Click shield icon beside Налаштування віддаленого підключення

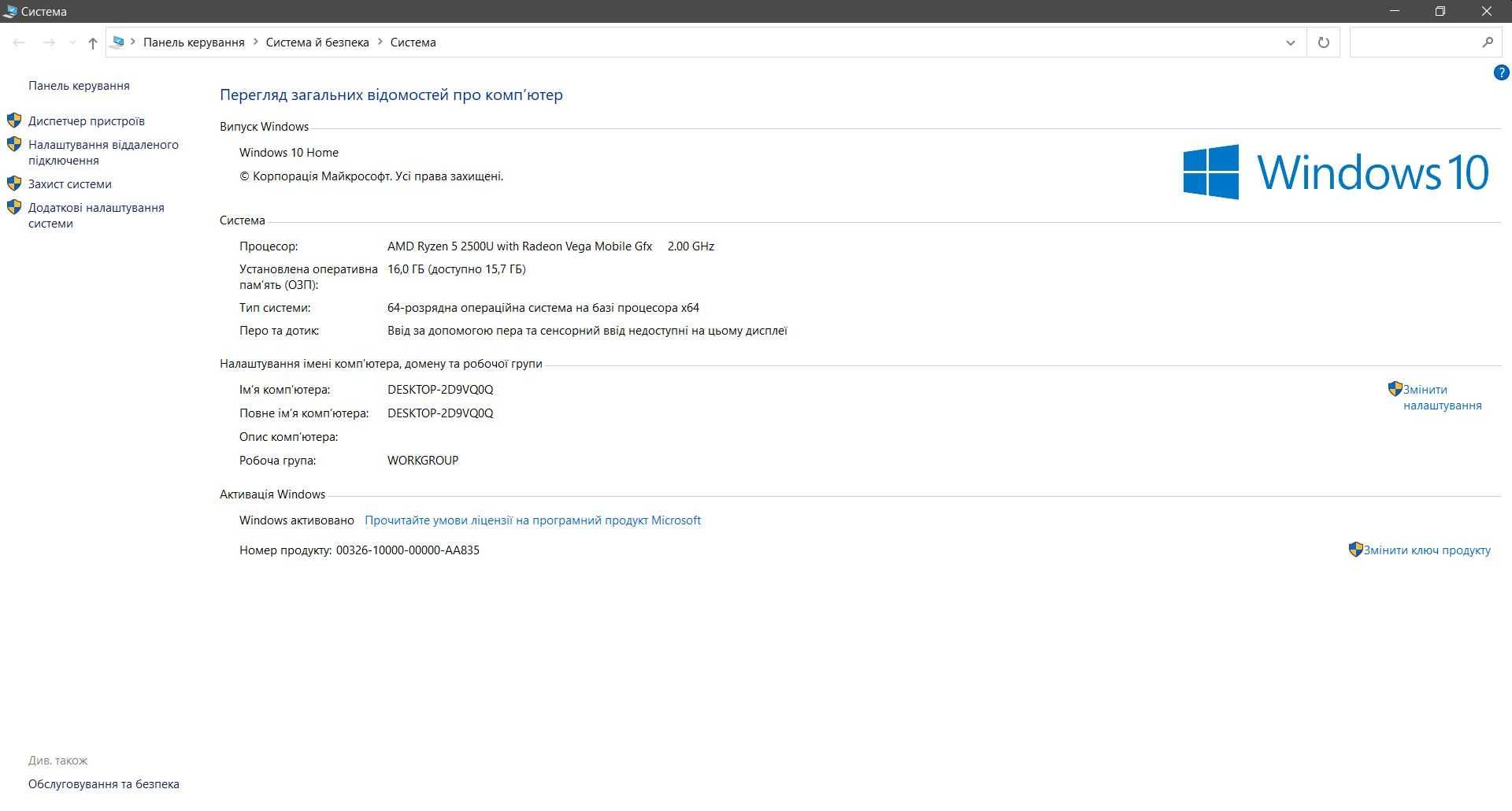click(14, 144)
